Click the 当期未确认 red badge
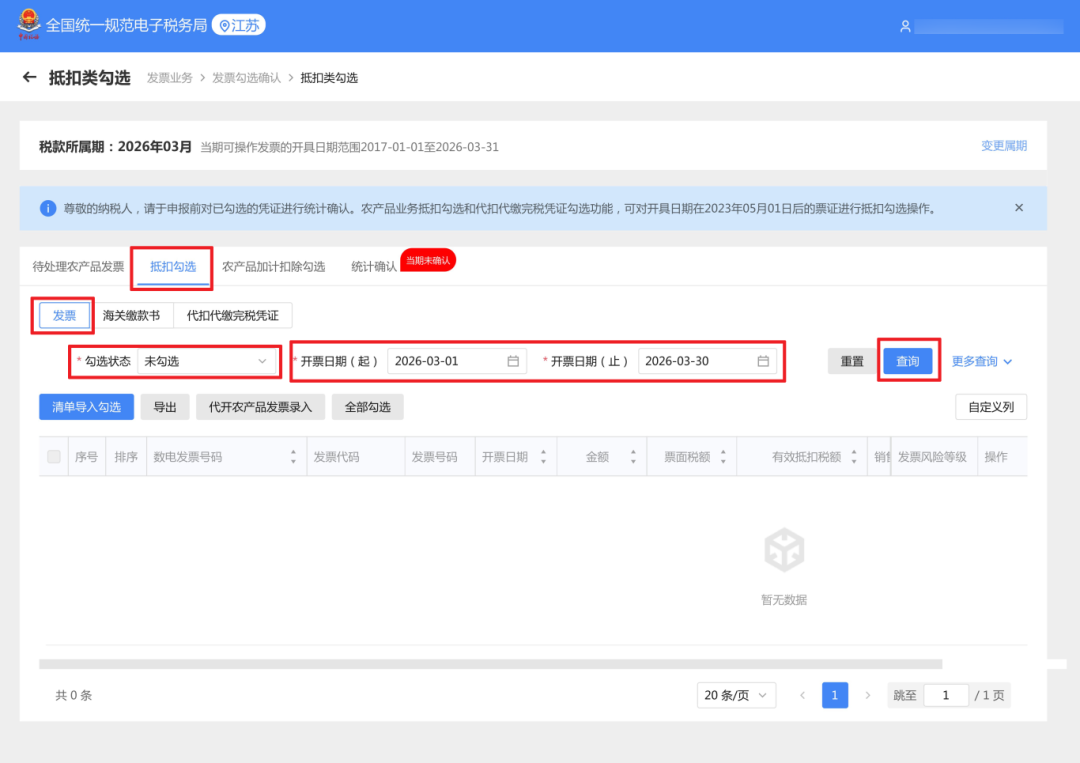 point(428,260)
